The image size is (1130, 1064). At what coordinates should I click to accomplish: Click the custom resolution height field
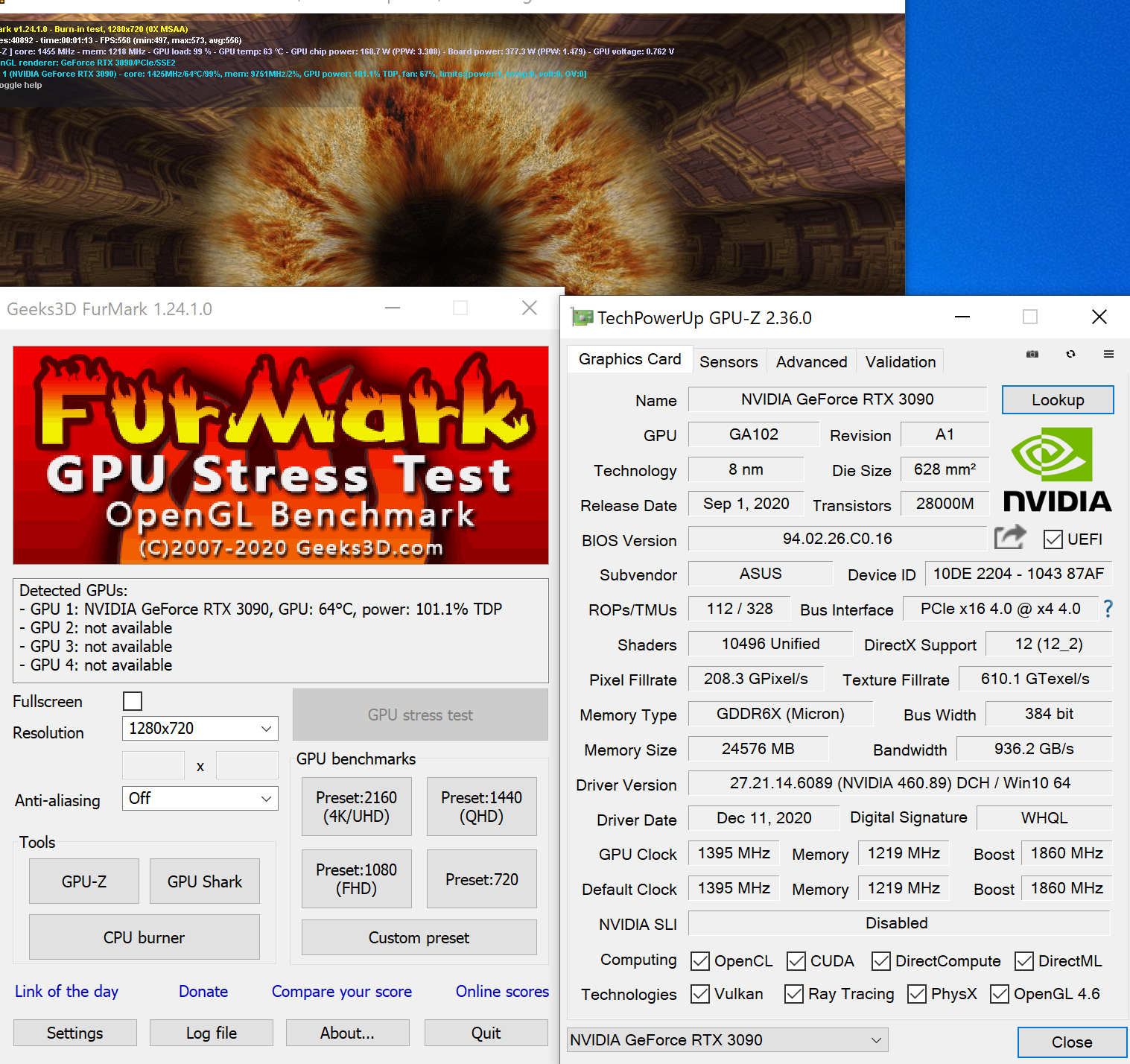pos(247,765)
